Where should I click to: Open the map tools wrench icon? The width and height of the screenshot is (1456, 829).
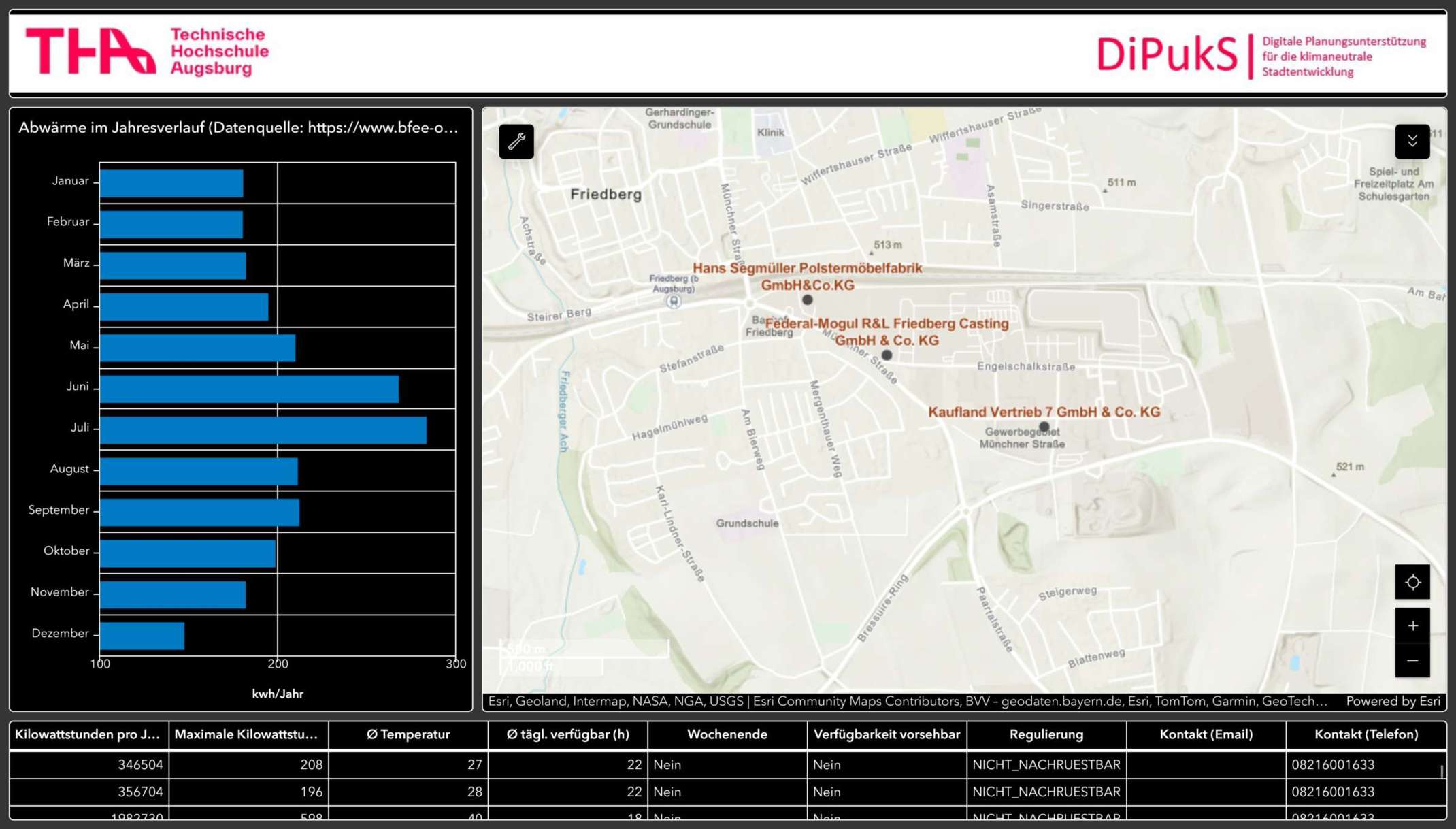(x=516, y=142)
